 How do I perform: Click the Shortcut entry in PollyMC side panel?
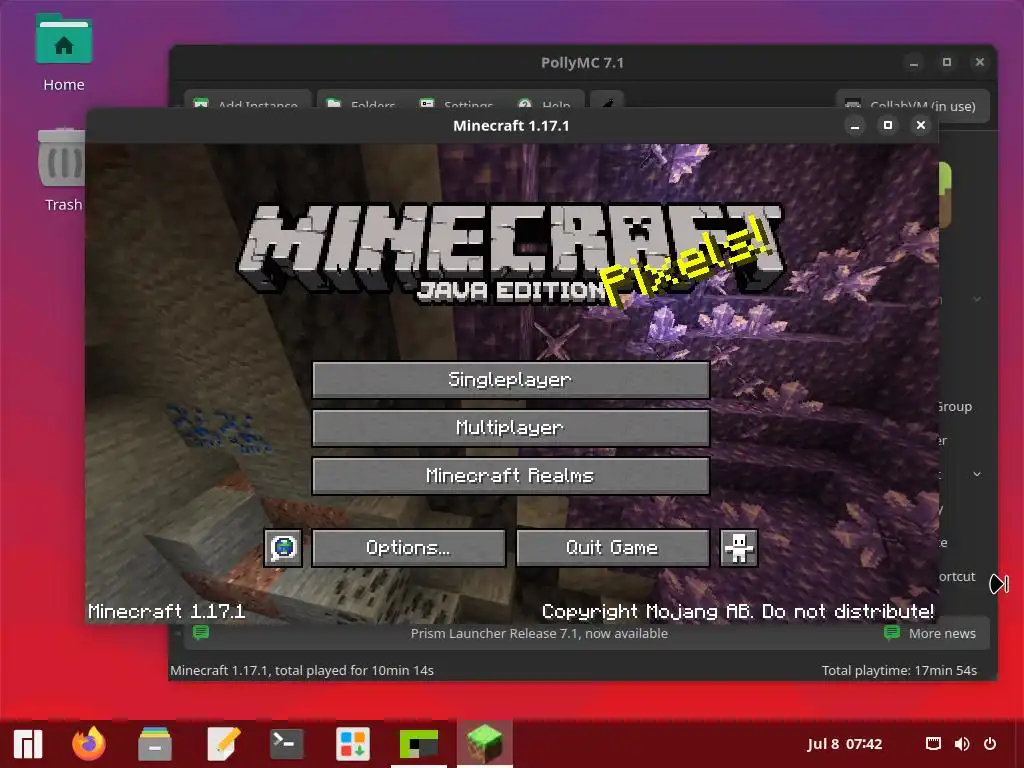click(x=957, y=577)
